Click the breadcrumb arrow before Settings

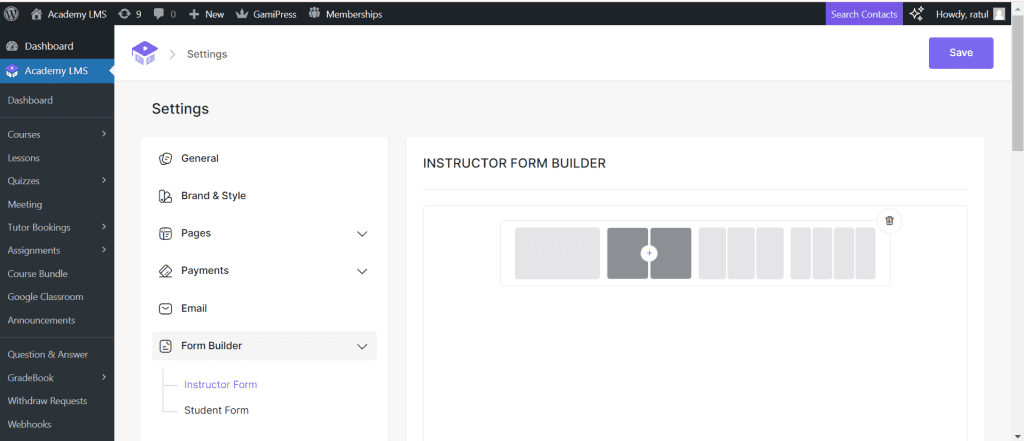[x=173, y=54]
